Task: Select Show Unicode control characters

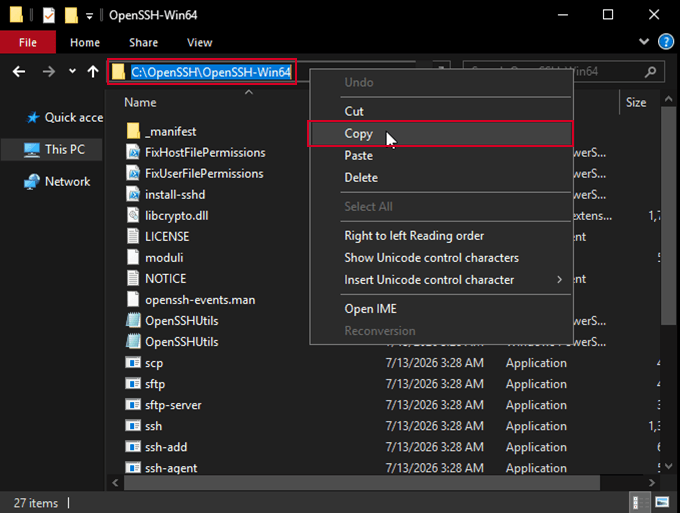Action: click(x=441, y=258)
